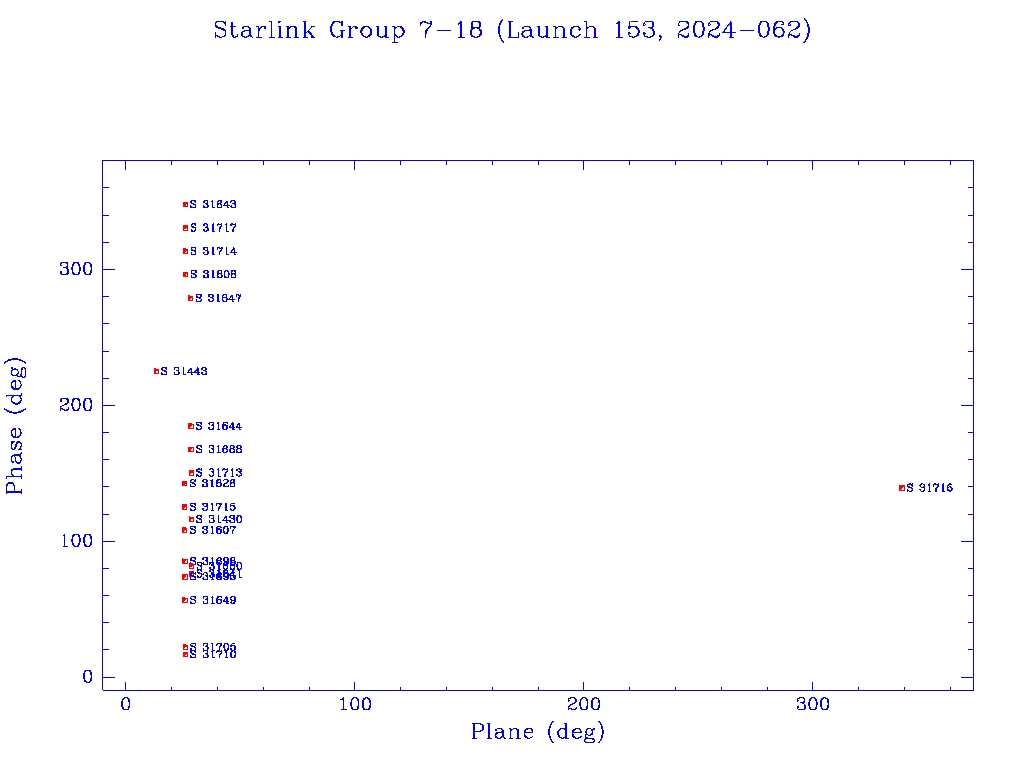This screenshot has width=1024, height=768.
Task: Click the red marker beside S 31628
Action: tap(184, 483)
